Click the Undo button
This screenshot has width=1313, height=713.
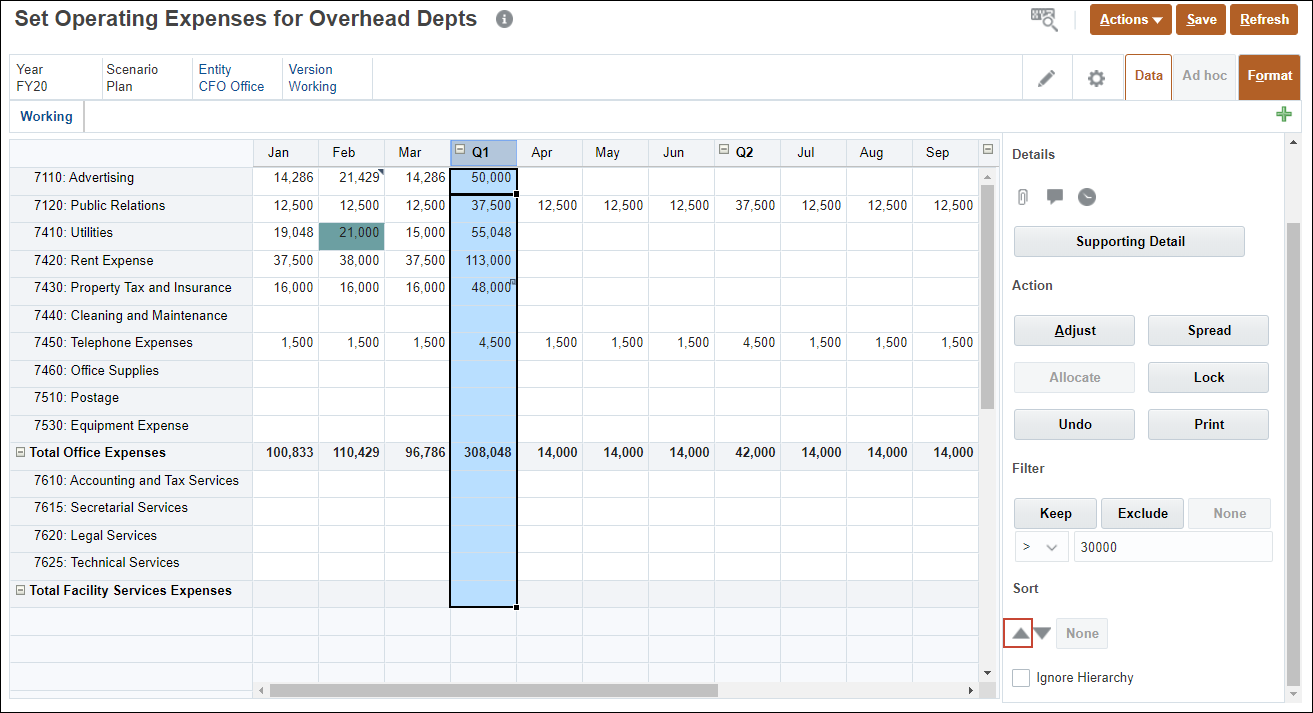click(x=1075, y=424)
